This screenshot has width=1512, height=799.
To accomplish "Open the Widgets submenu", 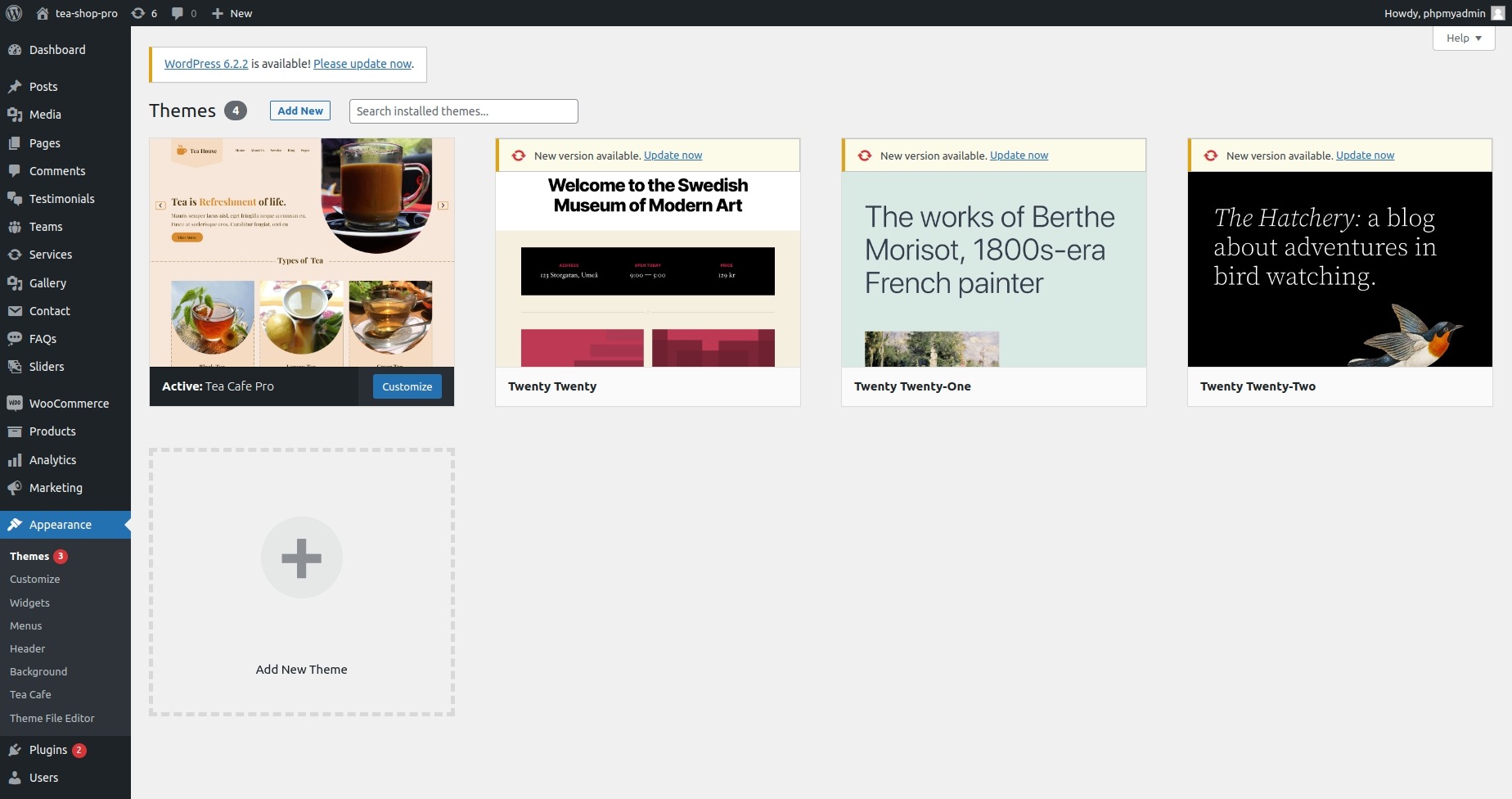I will coord(29,603).
